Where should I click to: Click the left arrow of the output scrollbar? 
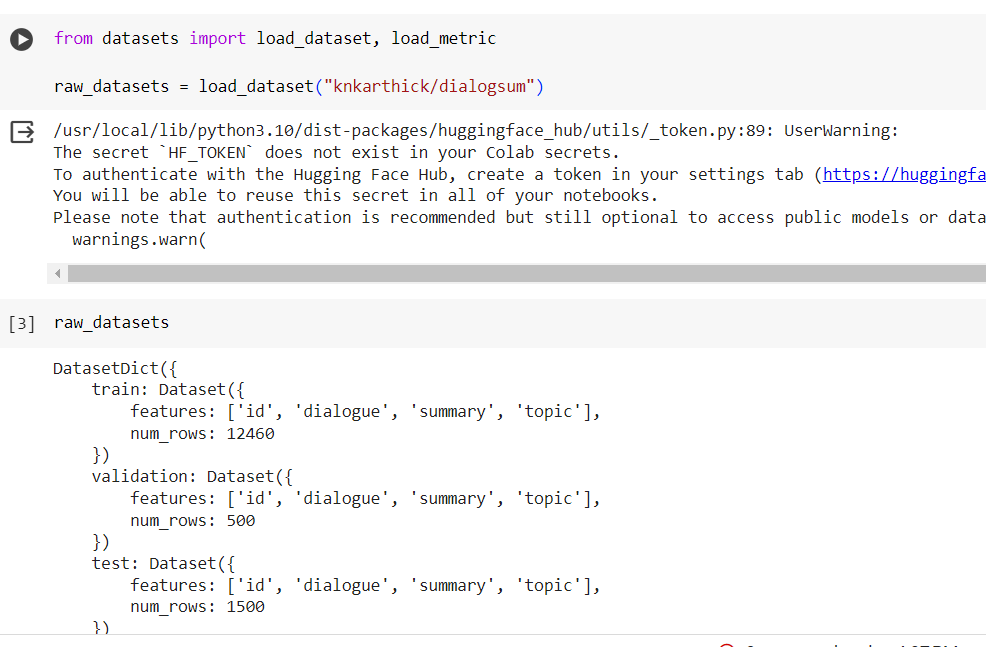(58, 273)
